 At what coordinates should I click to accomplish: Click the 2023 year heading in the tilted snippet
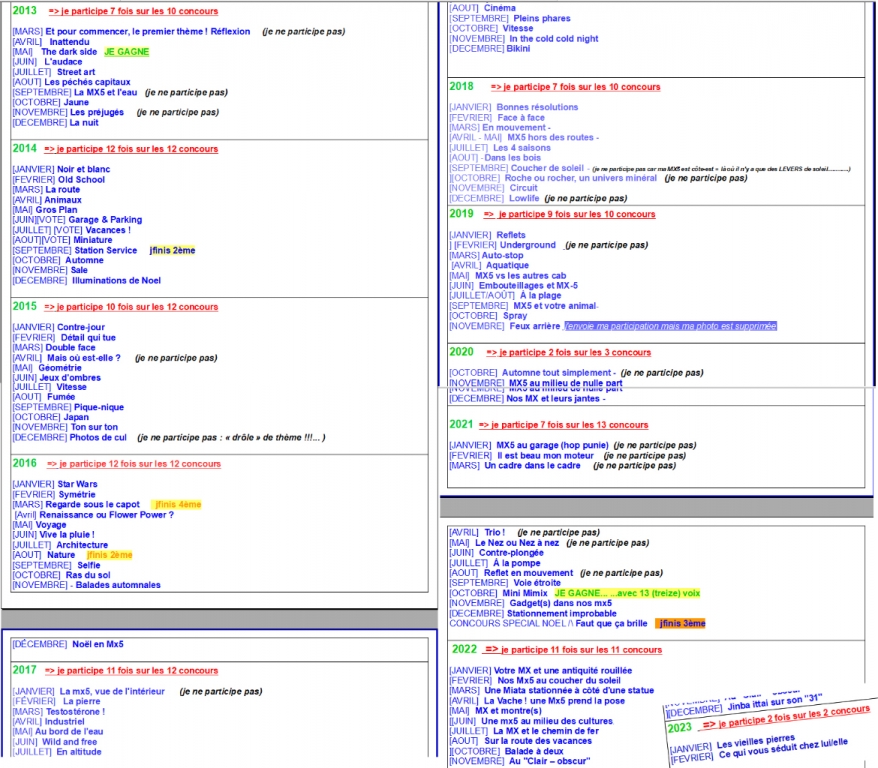pos(680,728)
